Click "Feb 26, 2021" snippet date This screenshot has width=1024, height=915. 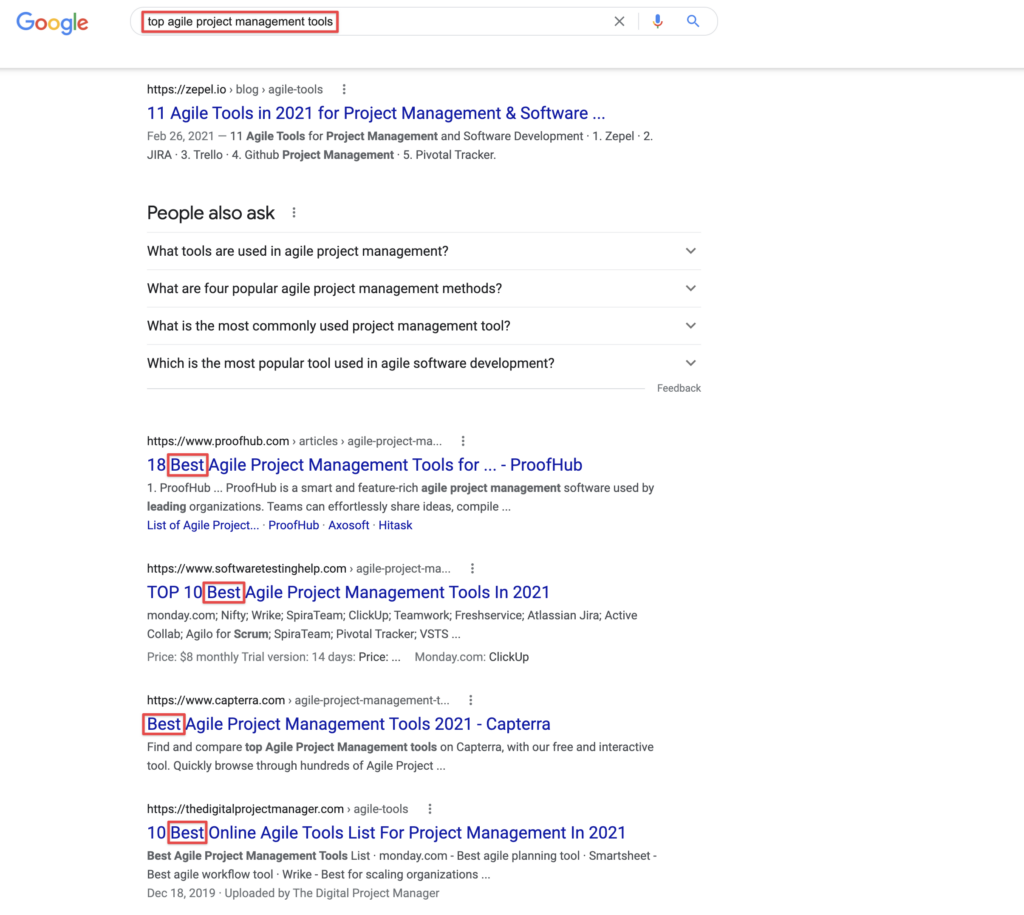pyautogui.click(x=180, y=136)
